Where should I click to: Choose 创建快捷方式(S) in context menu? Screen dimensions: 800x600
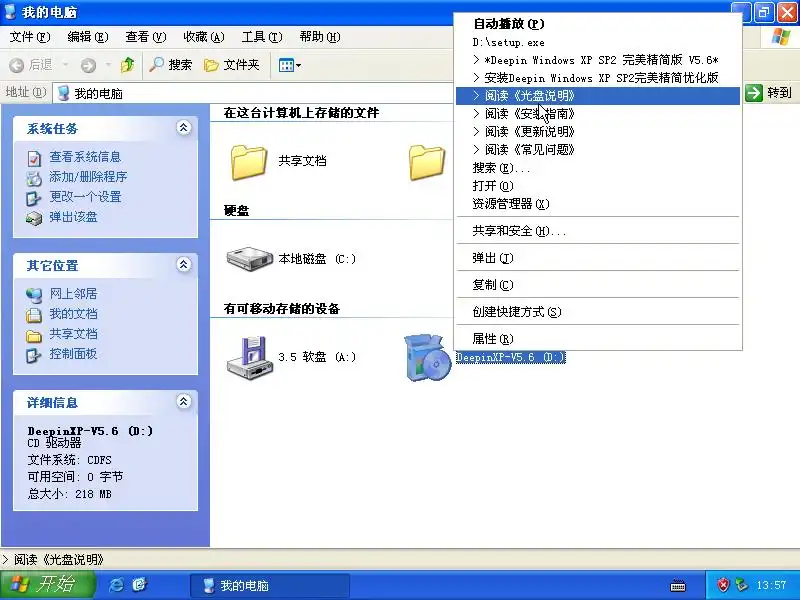click(597, 312)
